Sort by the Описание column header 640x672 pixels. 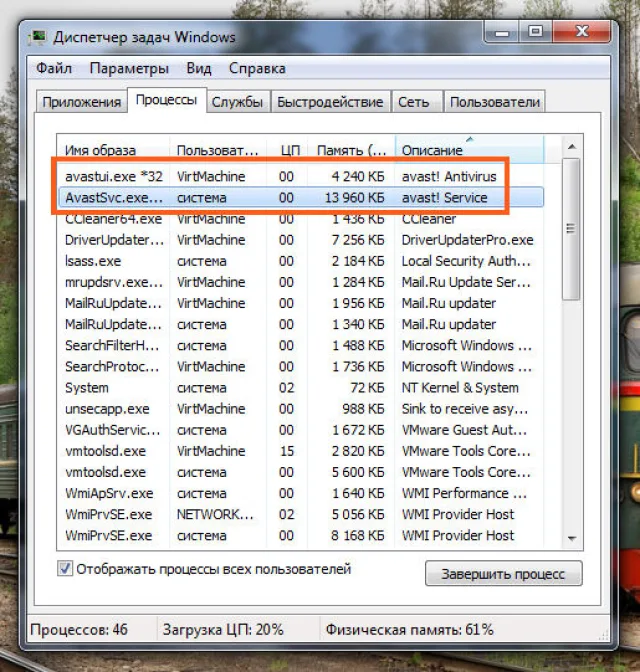469,150
